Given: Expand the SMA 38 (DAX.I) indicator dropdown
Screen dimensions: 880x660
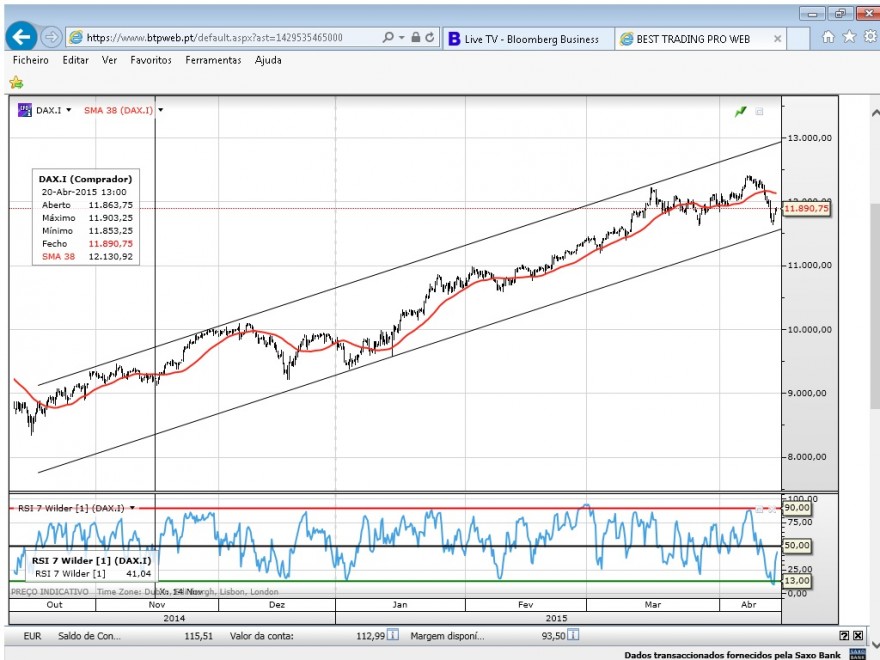Looking at the screenshot, I should pyautogui.click(x=161, y=110).
